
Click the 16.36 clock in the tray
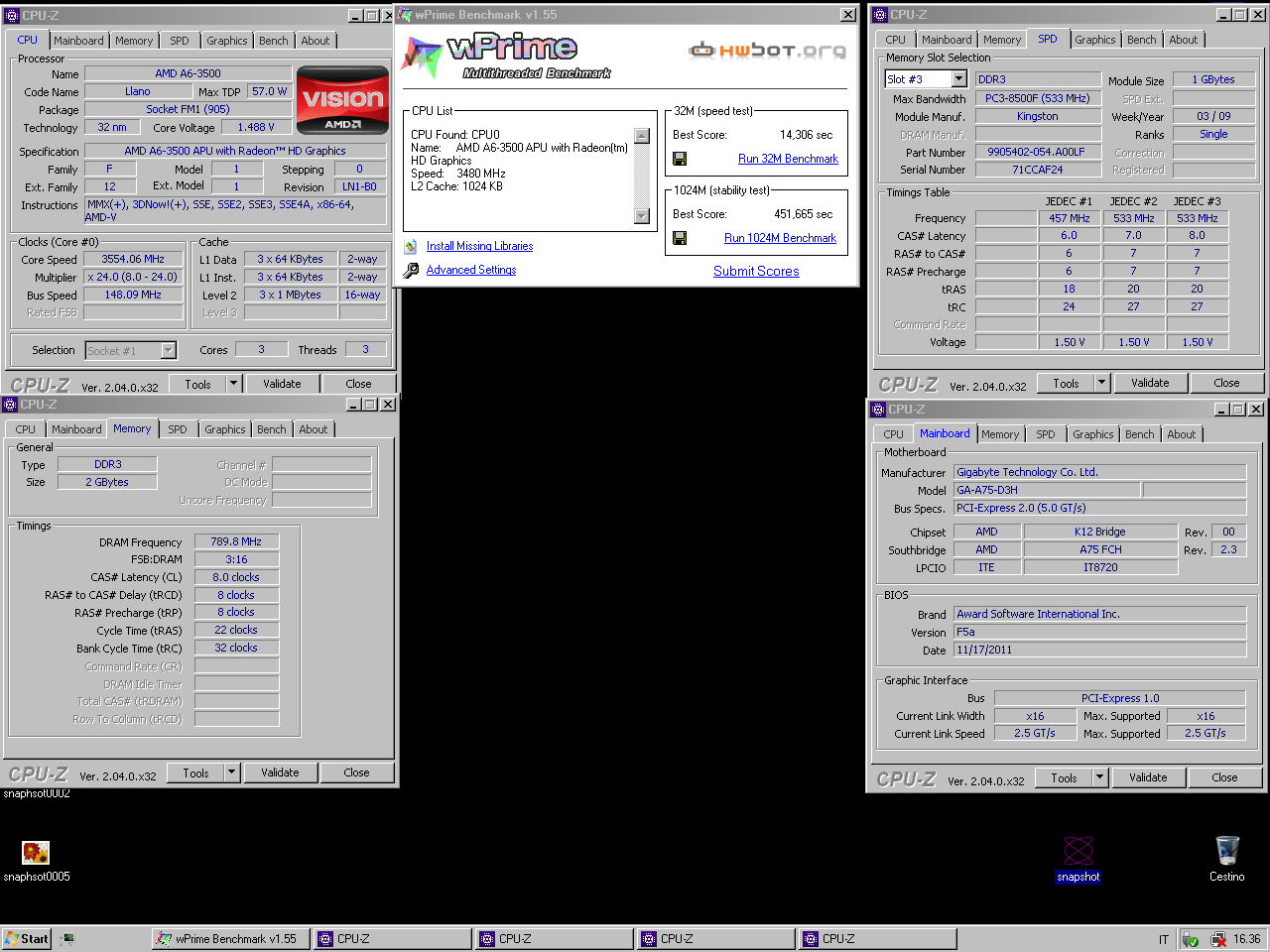tap(1246, 939)
